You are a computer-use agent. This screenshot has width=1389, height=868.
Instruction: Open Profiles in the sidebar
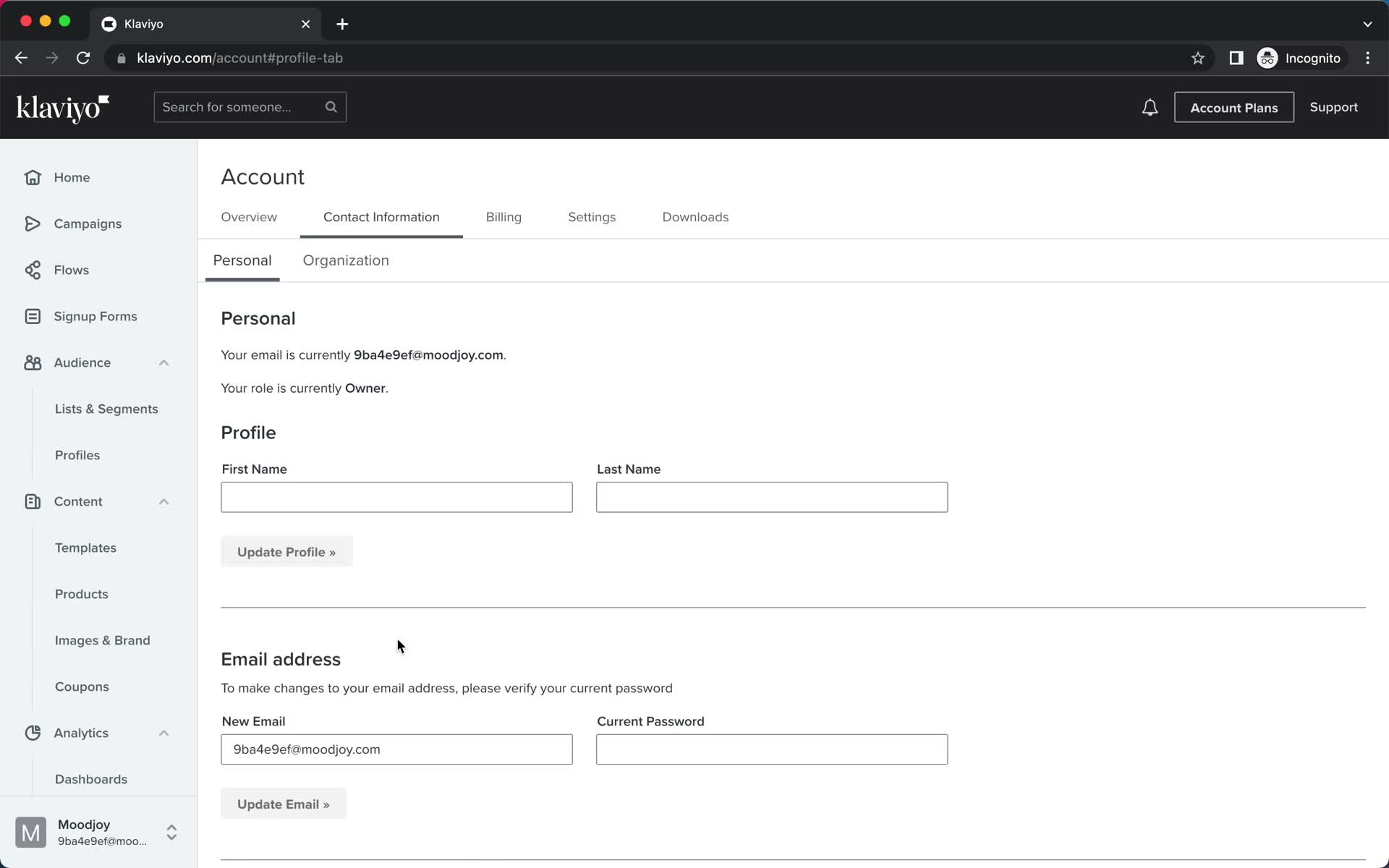point(77,455)
